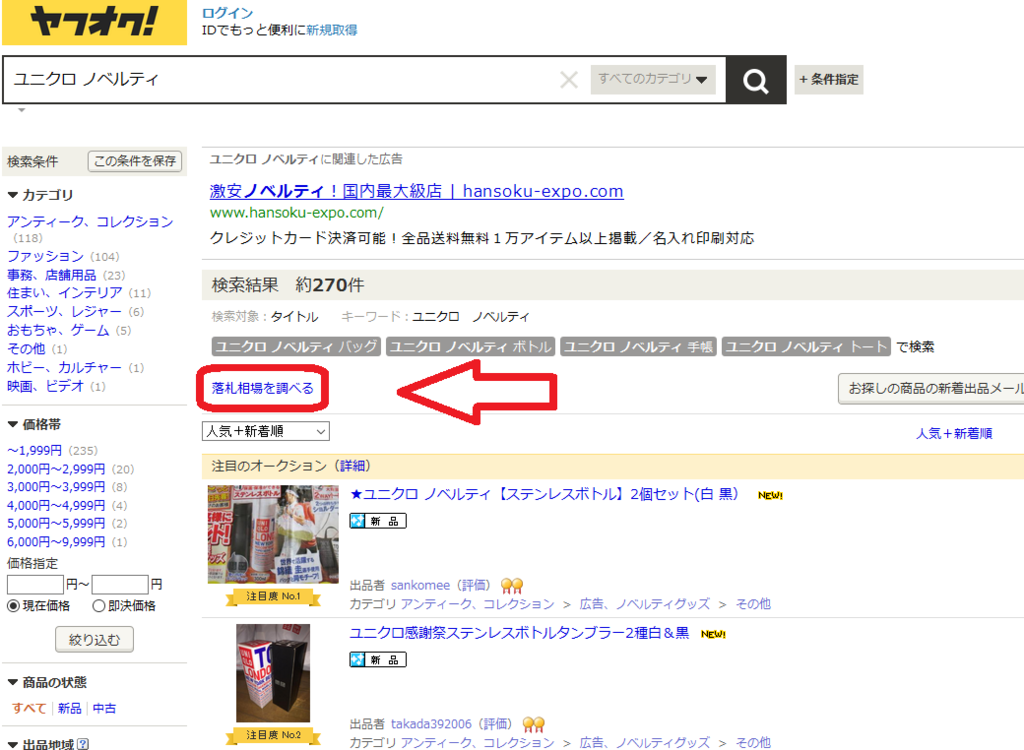Open the ユニクロ感謝祭ステンレスボトルタンブラー listing title
Screen dimensions: 1024x750
pos(519,632)
